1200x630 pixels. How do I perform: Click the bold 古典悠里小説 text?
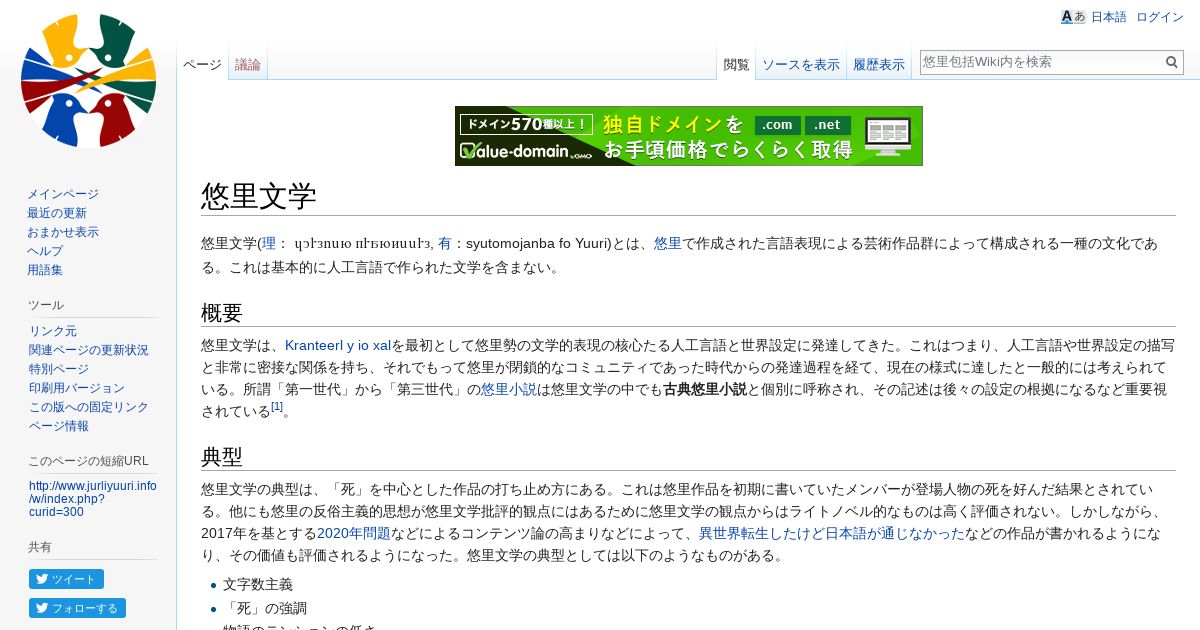click(x=705, y=389)
